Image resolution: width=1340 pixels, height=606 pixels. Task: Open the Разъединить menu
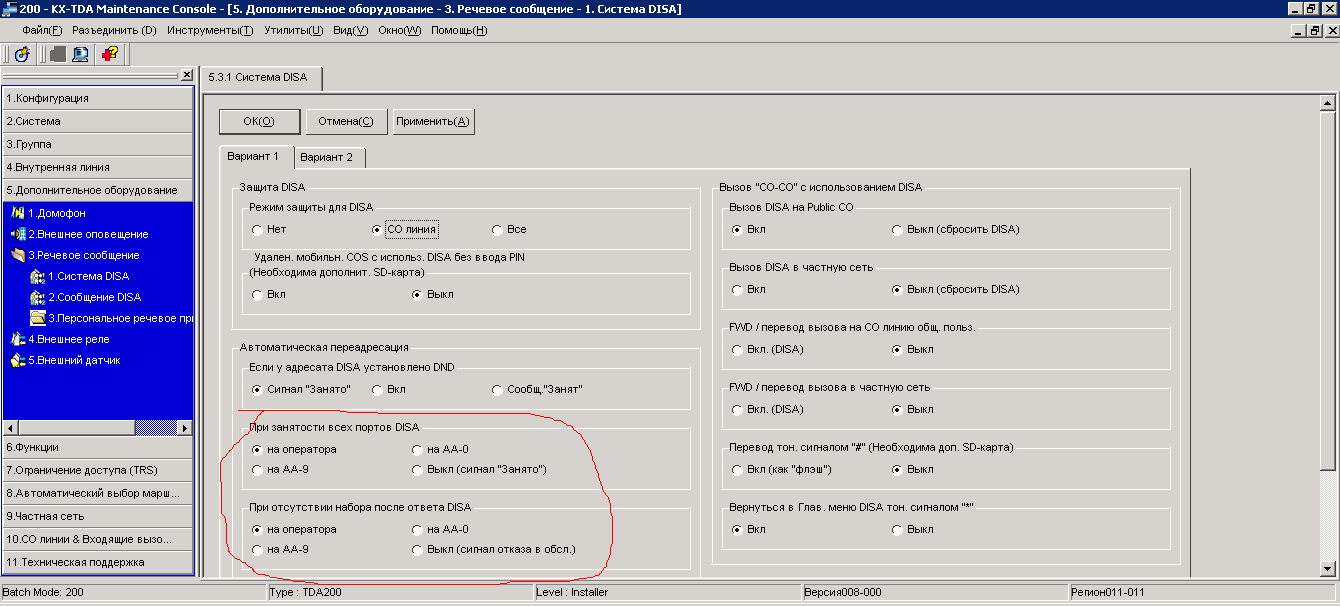(114, 30)
